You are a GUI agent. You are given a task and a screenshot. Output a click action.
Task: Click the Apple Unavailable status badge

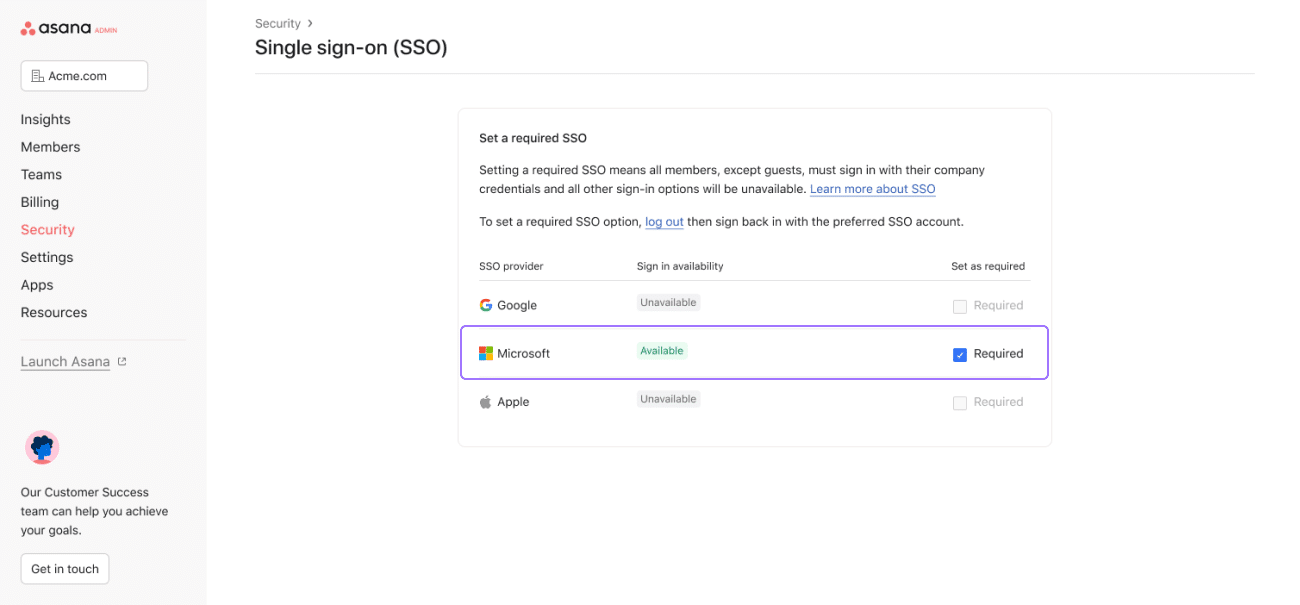pyautogui.click(x=668, y=399)
